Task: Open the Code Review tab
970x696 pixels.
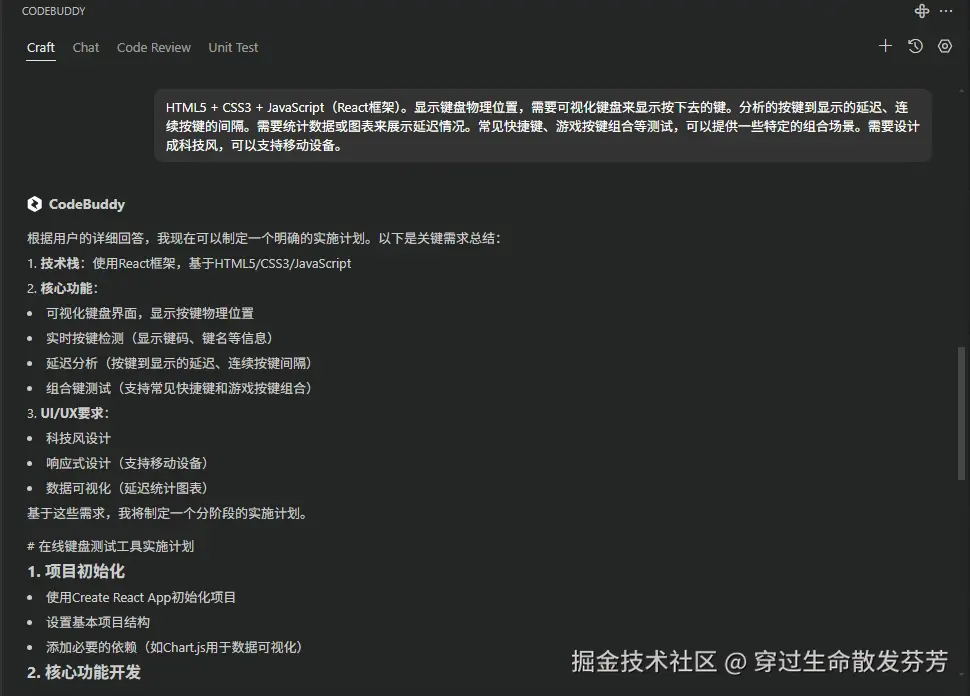Action: [153, 47]
